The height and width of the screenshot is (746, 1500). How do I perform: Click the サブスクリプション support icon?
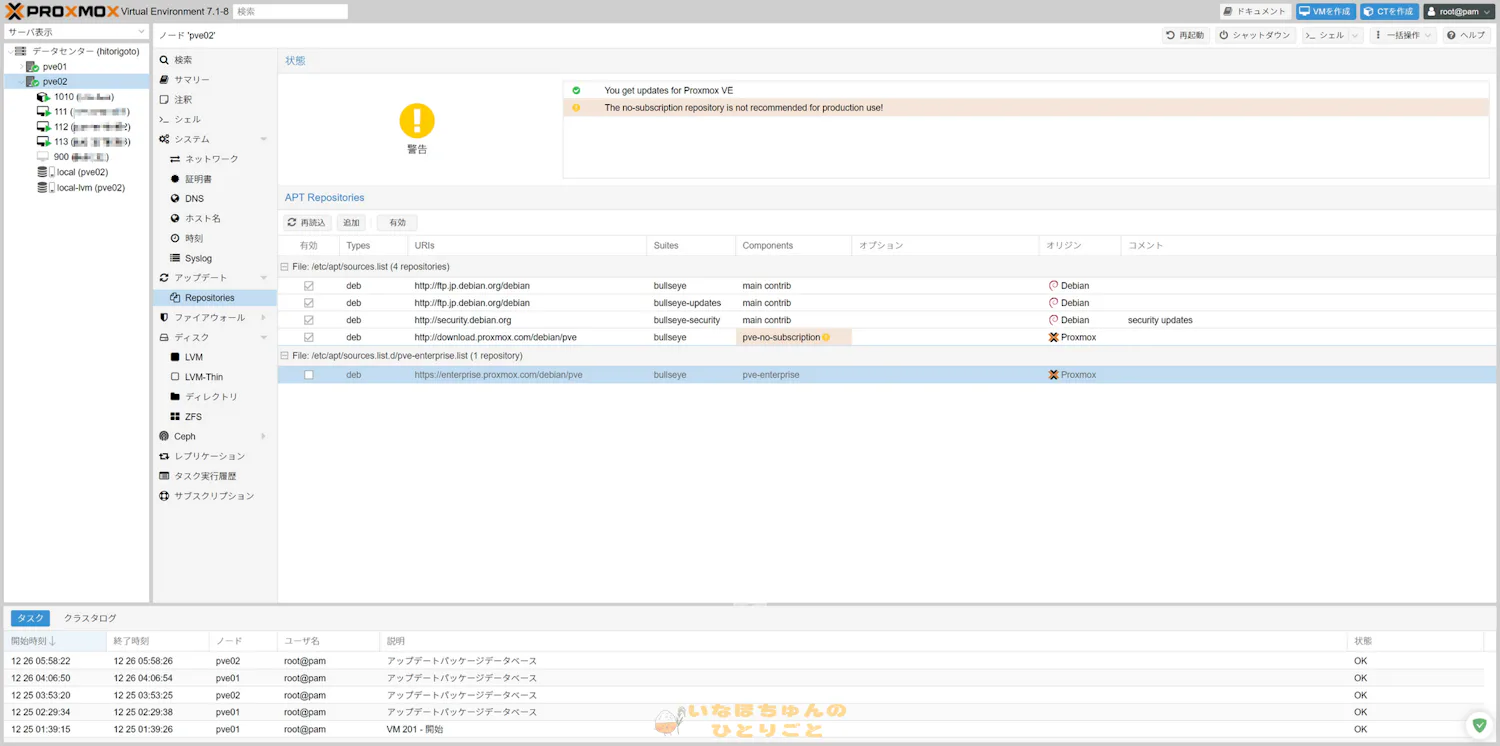164,496
